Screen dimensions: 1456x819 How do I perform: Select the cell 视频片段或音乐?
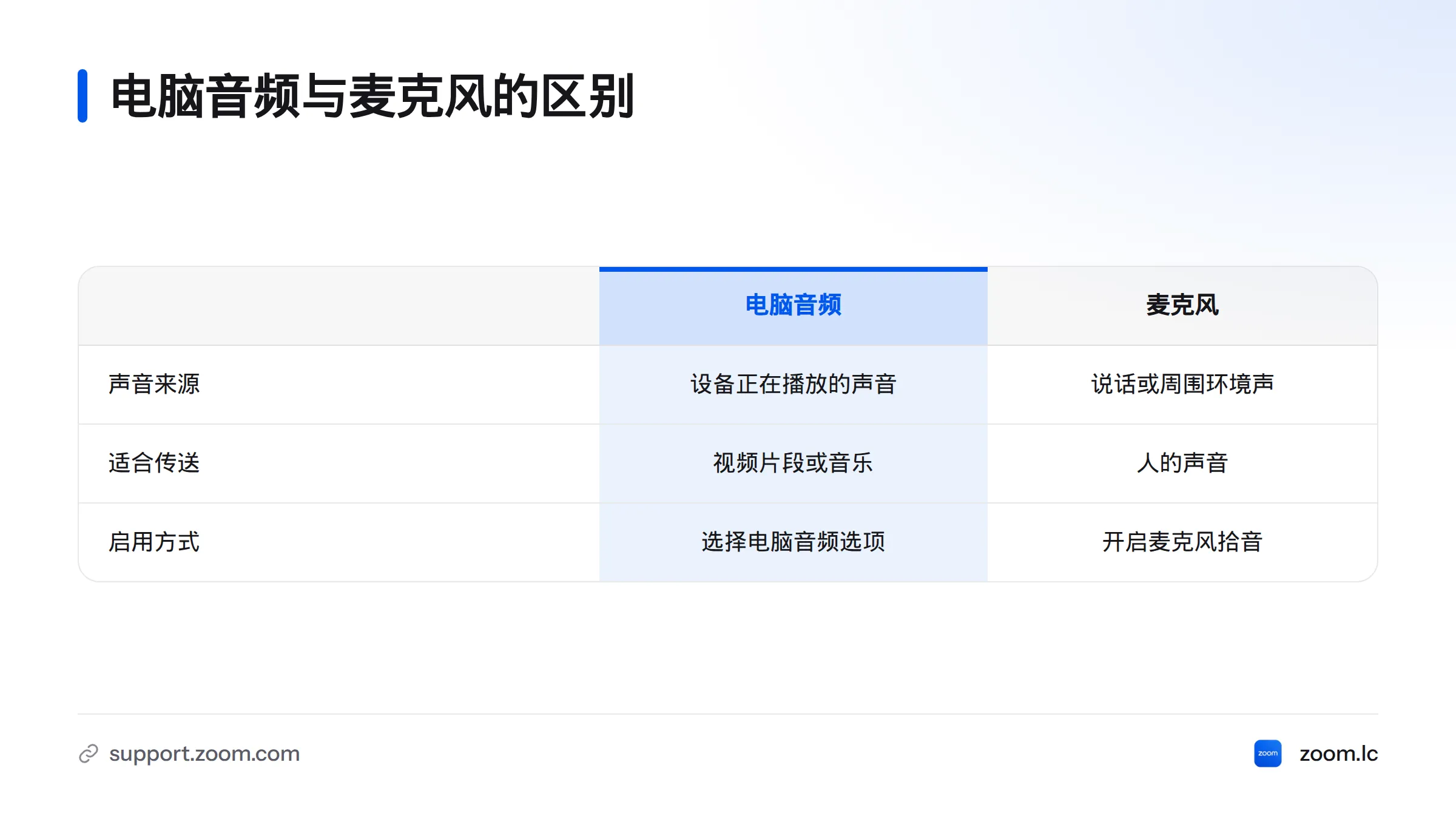point(793,463)
